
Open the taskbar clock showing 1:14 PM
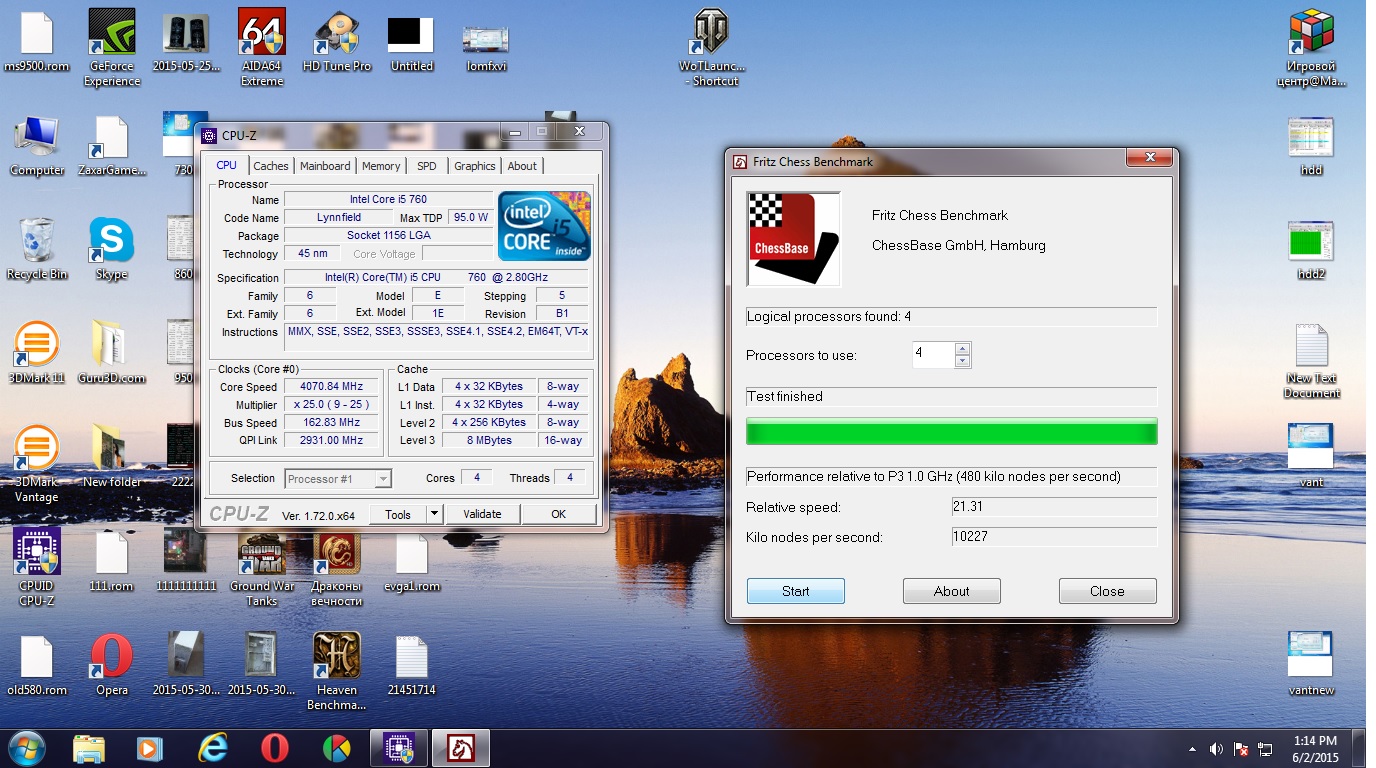(x=1315, y=749)
